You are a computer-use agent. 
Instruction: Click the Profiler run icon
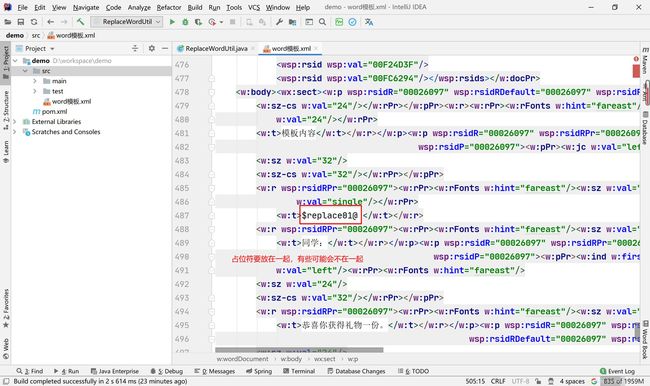(x=212, y=22)
